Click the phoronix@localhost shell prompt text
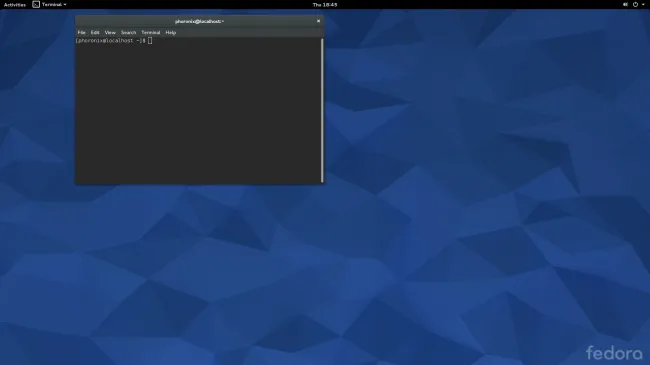650x365 pixels. pyautogui.click(x=111, y=41)
